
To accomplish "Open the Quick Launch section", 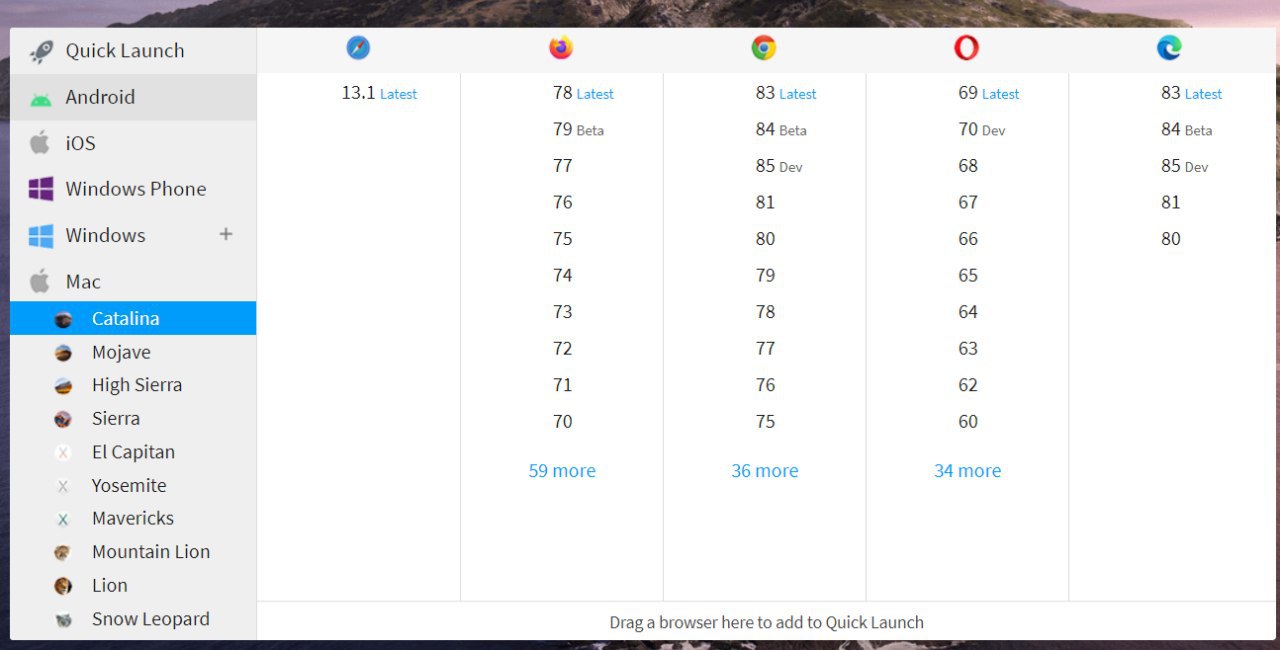I will coord(133,51).
